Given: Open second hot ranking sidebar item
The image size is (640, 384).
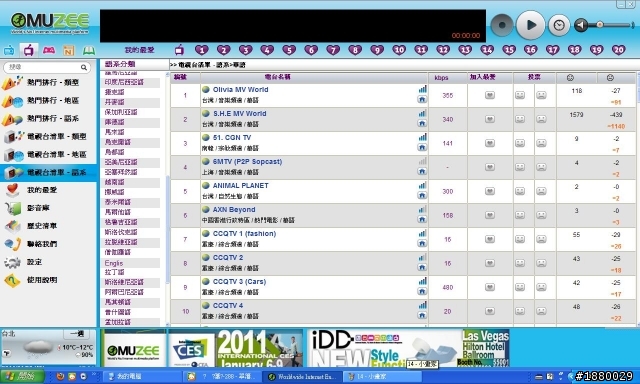Looking at the screenshot, I should click(48, 100).
